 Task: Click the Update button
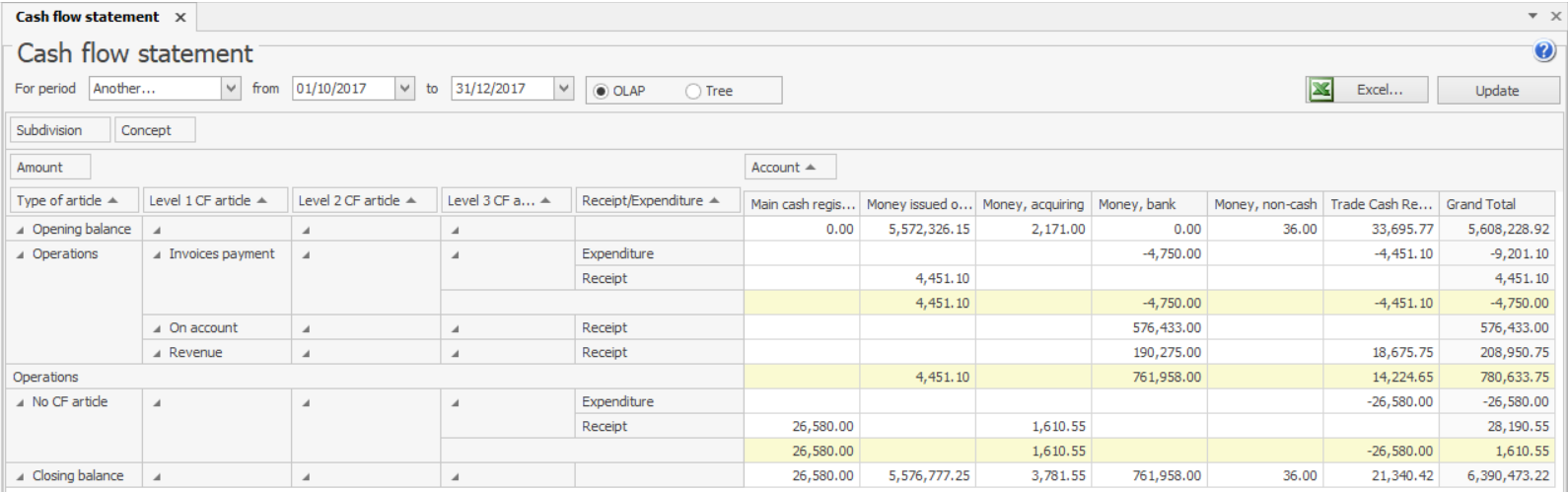point(1497,90)
